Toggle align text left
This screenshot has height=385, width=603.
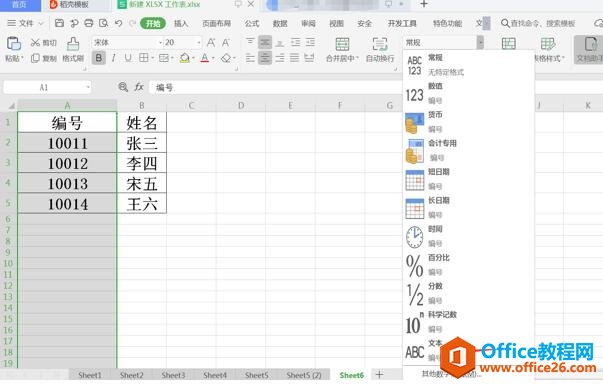click(x=250, y=58)
